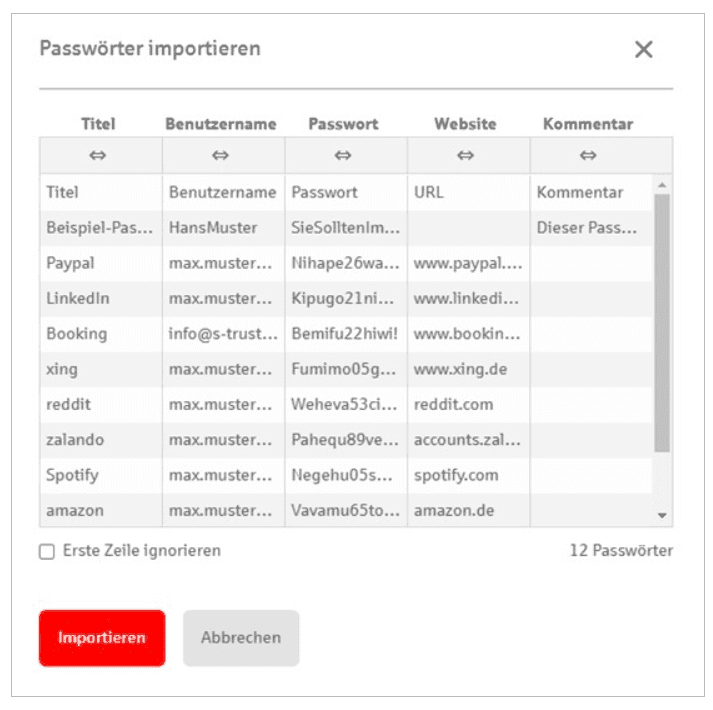Click the Spotify entry title cell

pos(72,475)
